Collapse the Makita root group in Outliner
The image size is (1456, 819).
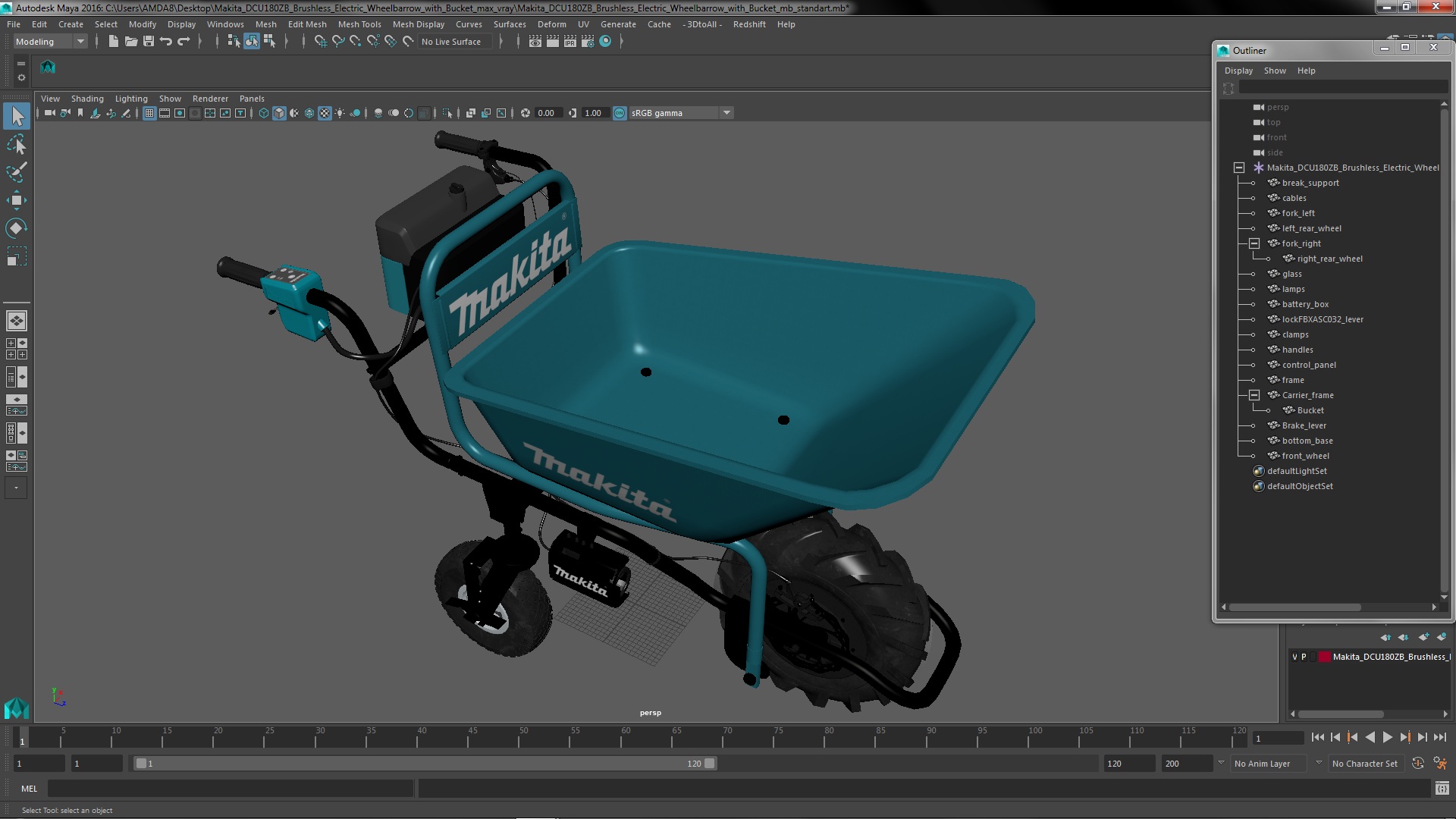[1238, 168]
